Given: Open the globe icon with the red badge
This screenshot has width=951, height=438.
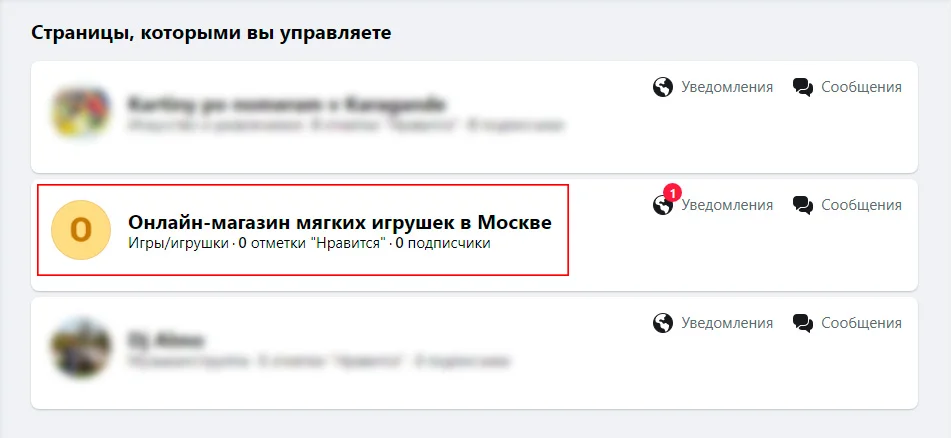Looking at the screenshot, I should [x=663, y=205].
